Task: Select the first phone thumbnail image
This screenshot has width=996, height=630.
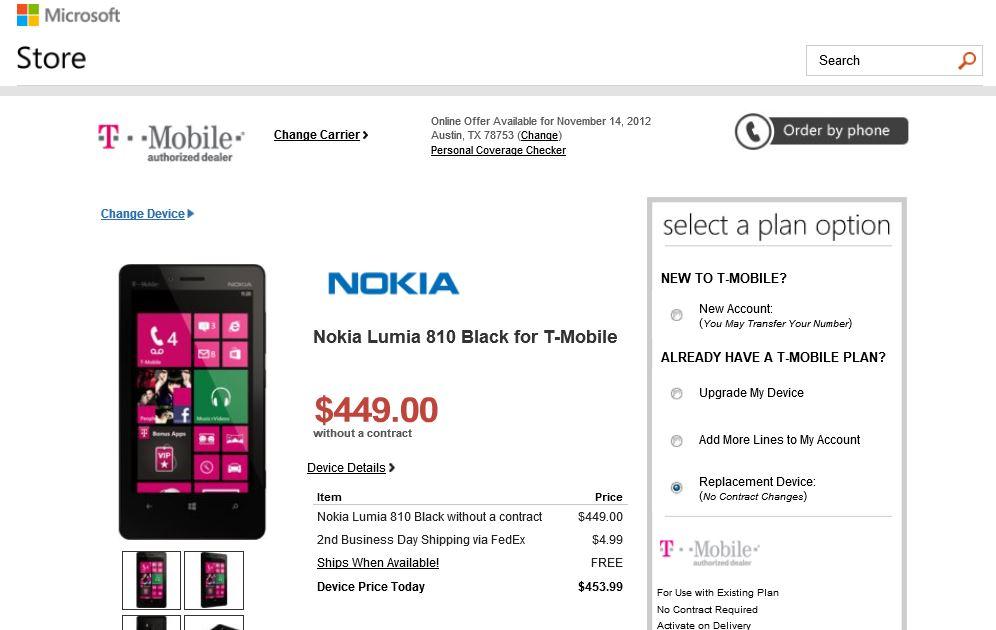Action: click(151, 580)
